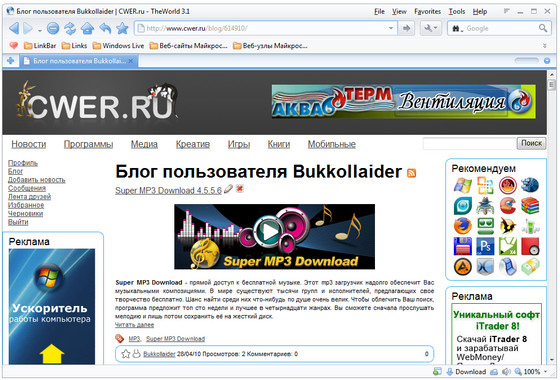Viewport: 560px width, 380px height.
Task: Open the new tab plus icon
Action: pos(11,61)
